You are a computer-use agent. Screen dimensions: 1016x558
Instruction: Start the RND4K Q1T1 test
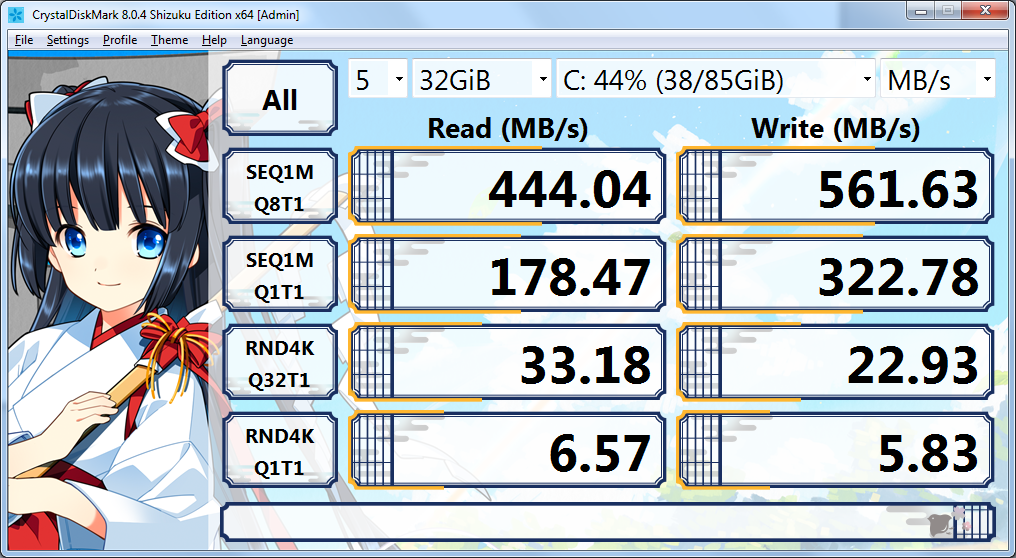(280, 451)
